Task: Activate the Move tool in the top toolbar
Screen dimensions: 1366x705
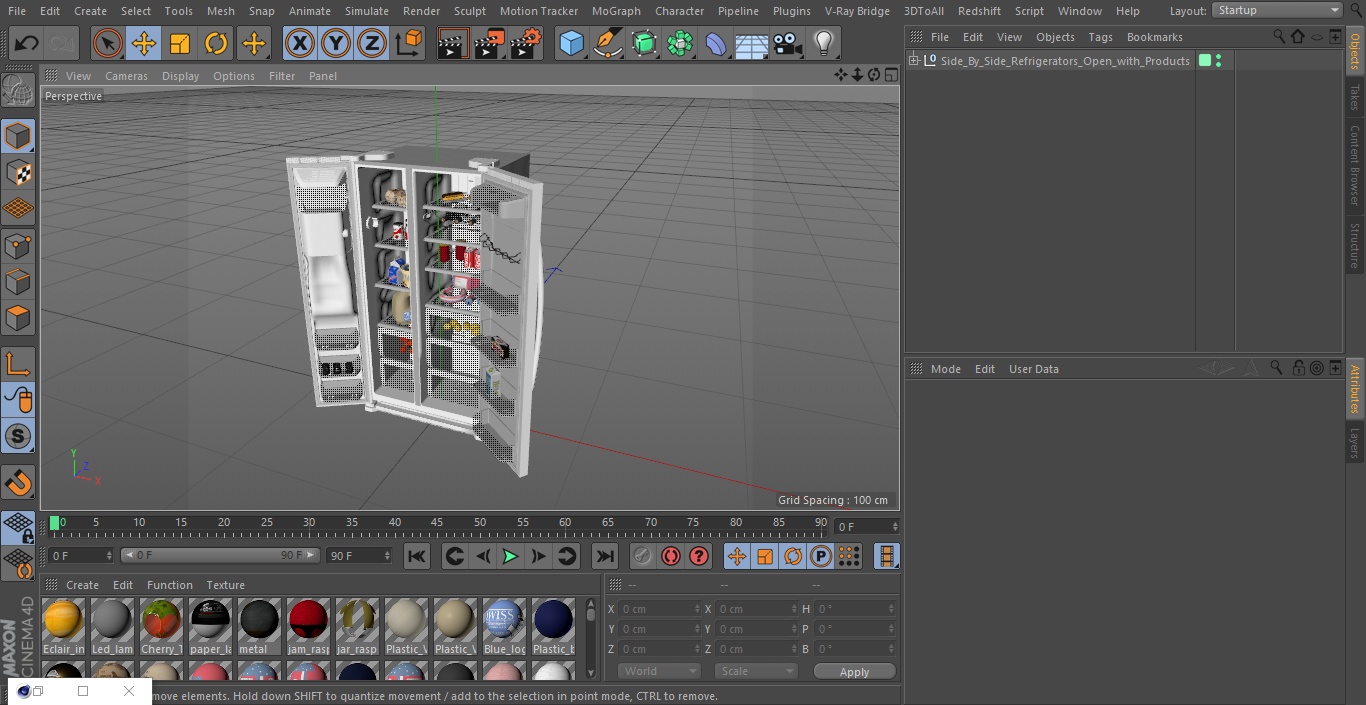Action: click(x=144, y=43)
